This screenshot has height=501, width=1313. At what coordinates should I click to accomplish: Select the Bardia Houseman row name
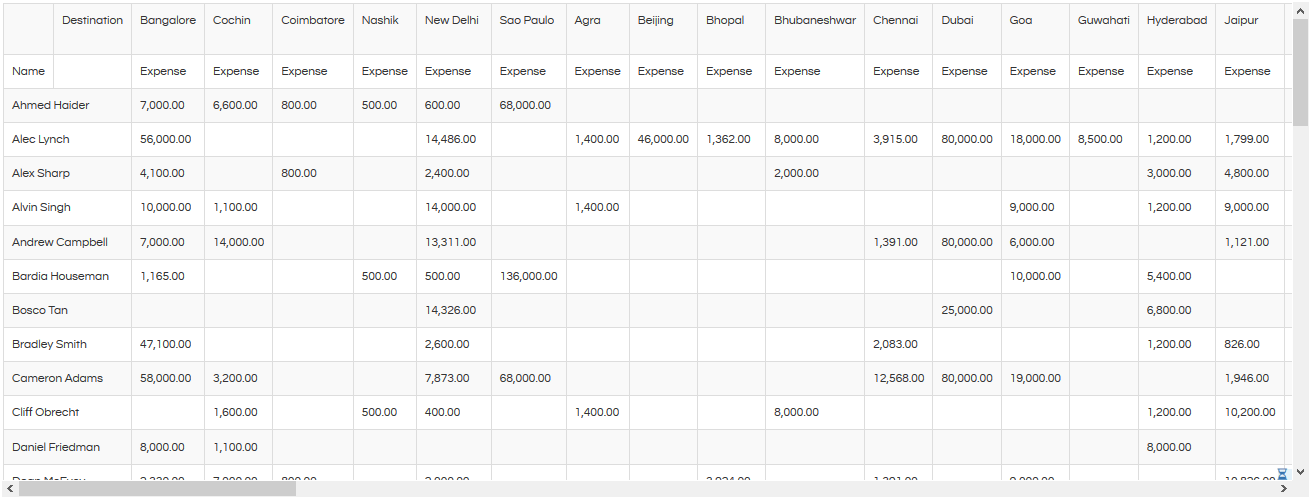pos(67,276)
